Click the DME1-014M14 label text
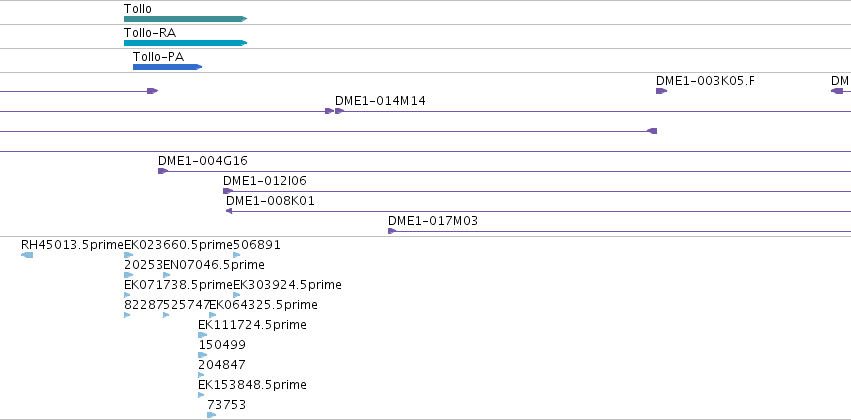This screenshot has height=420, width=851. 380,100
